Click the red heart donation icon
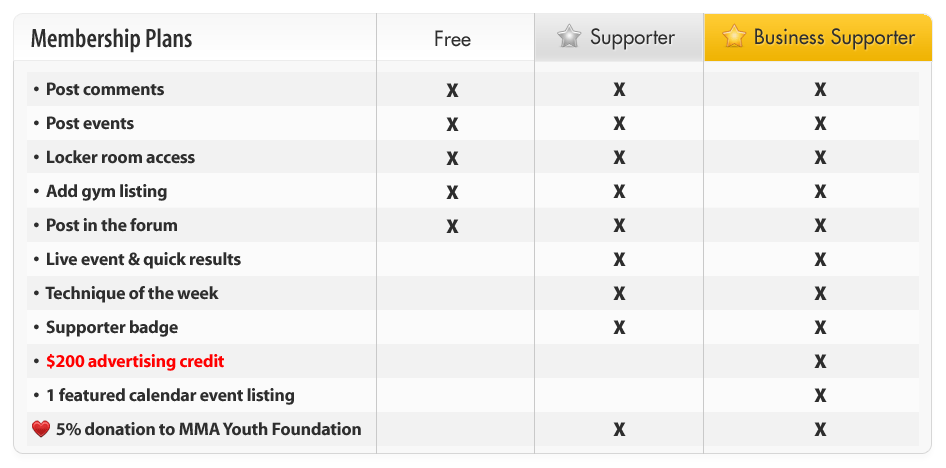This screenshot has height=468, width=946. [41, 430]
